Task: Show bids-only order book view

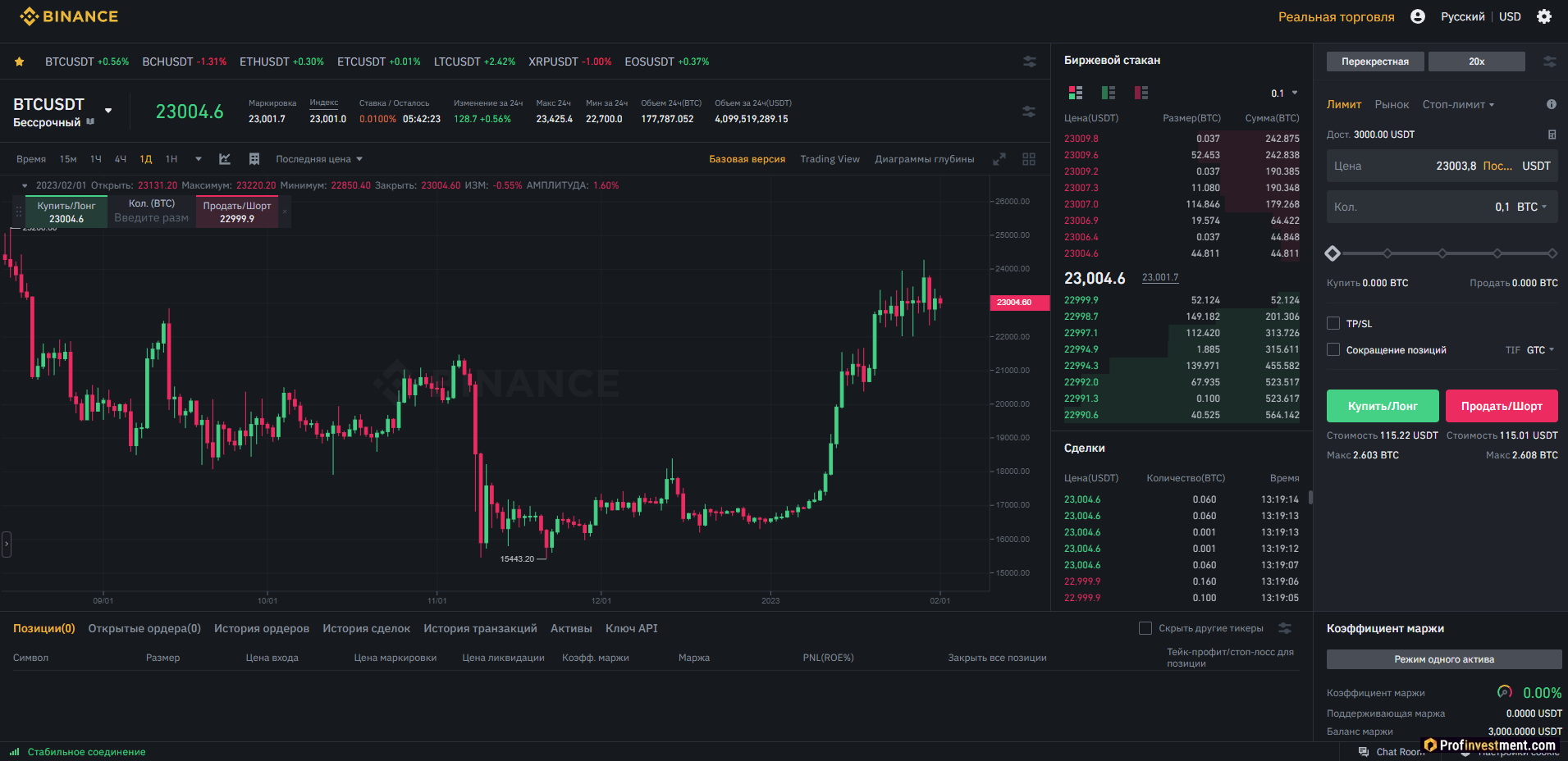Action: point(1109,93)
